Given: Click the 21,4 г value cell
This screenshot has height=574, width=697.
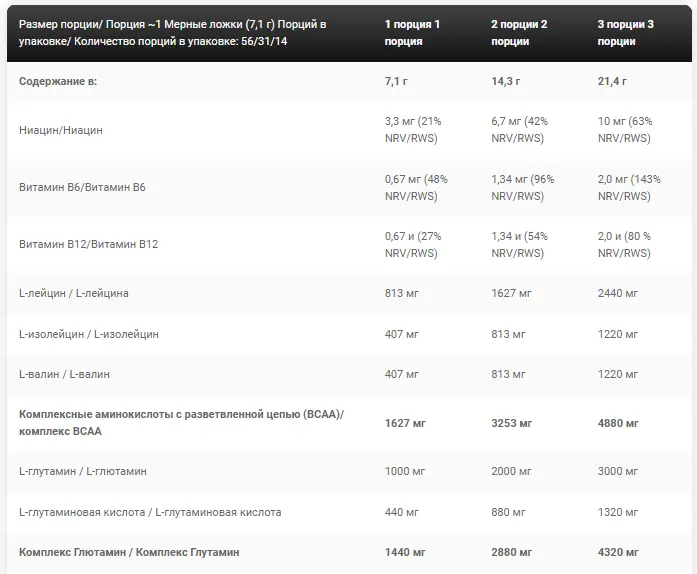Looking at the screenshot, I should [613, 81].
